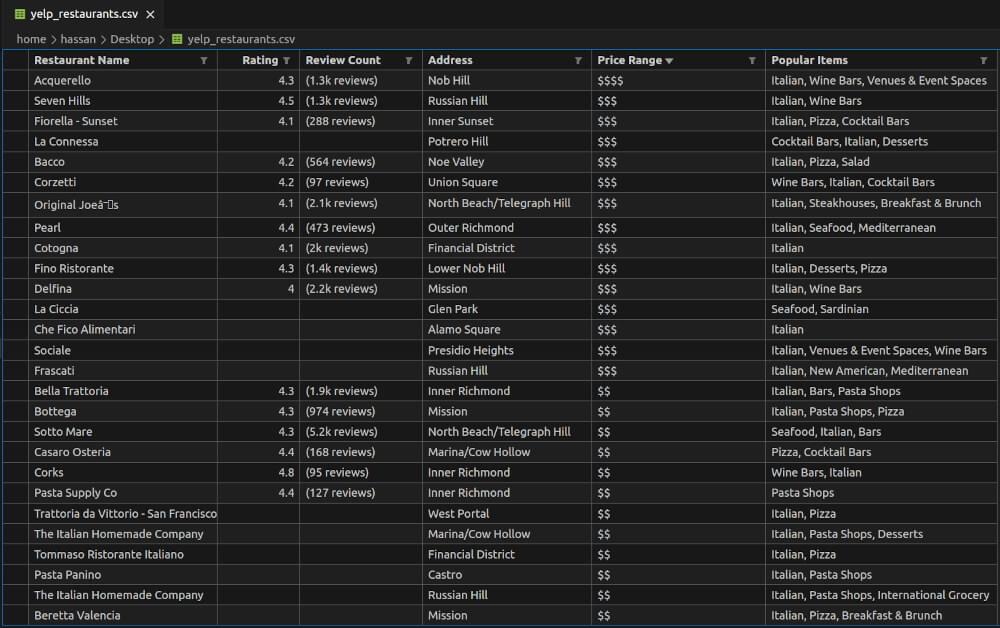
Task: Click hassan in the breadcrumb path
Action: (77, 39)
